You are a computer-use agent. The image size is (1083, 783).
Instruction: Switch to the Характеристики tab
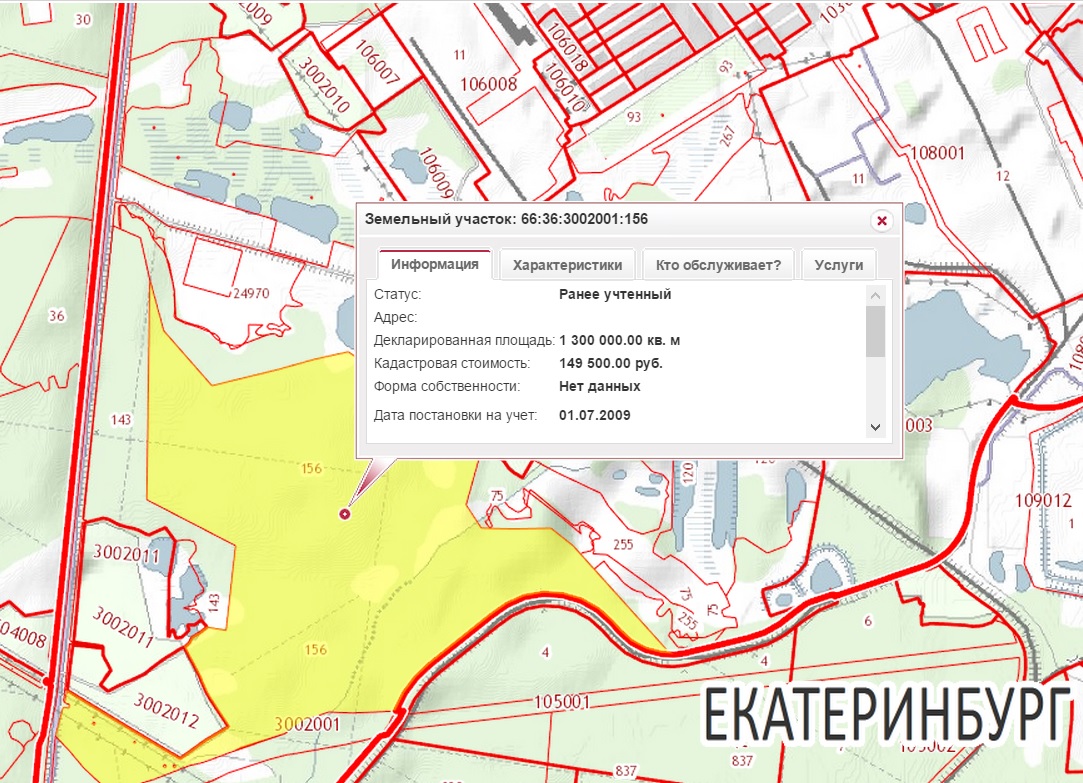(567, 265)
